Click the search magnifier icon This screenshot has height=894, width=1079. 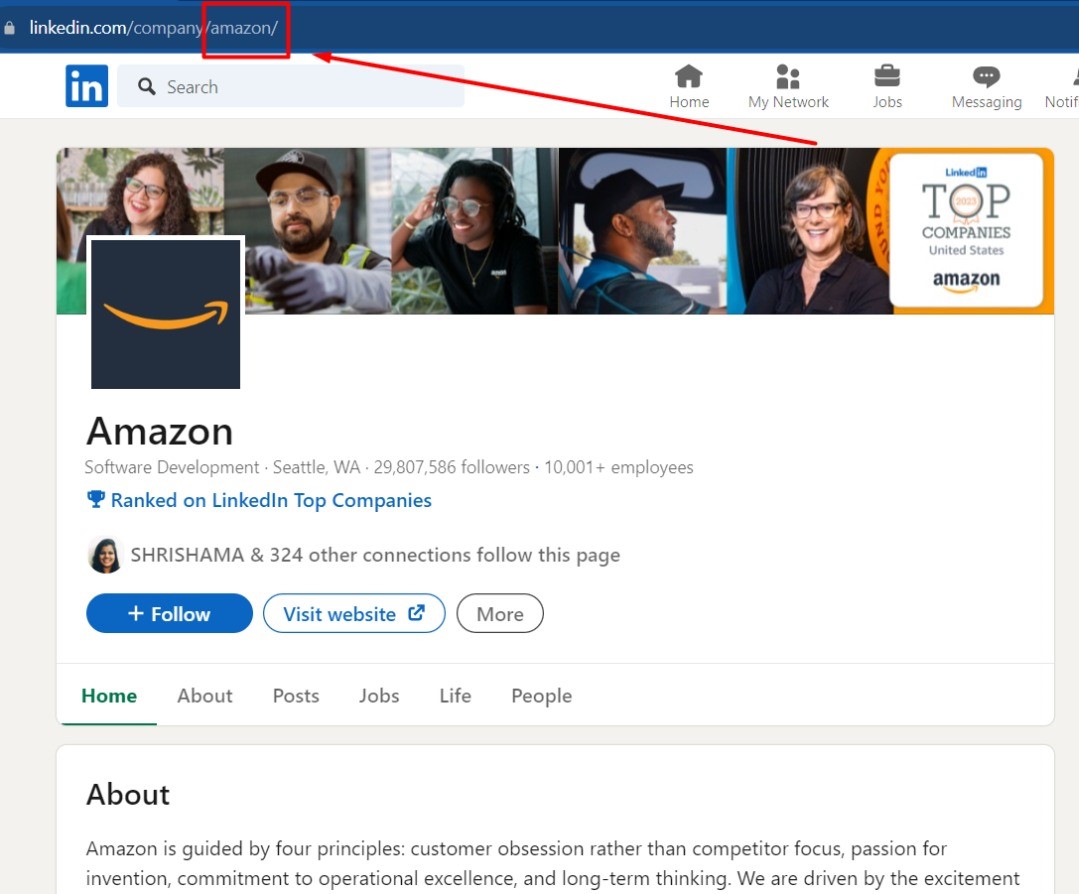tap(147, 87)
